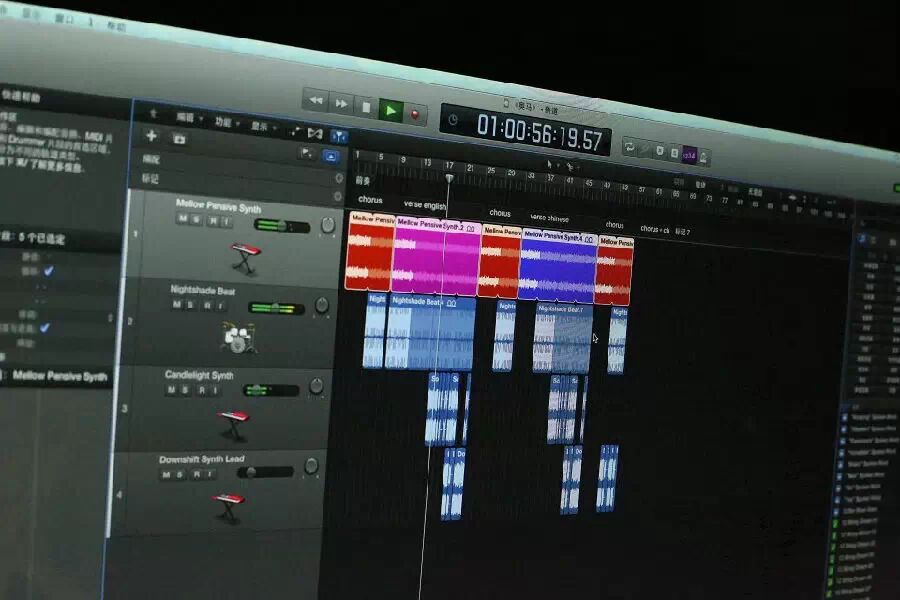Toggle the Cycle mode button
The height and width of the screenshot is (600, 900).
pos(630,148)
